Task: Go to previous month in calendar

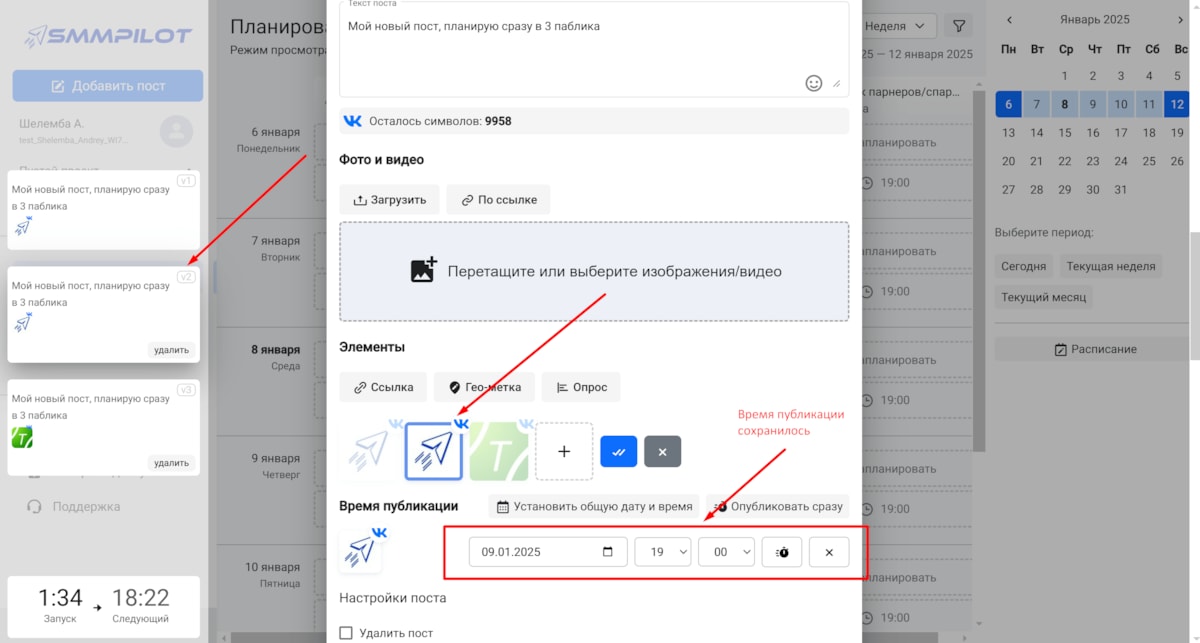Action: click(1009, 20)
